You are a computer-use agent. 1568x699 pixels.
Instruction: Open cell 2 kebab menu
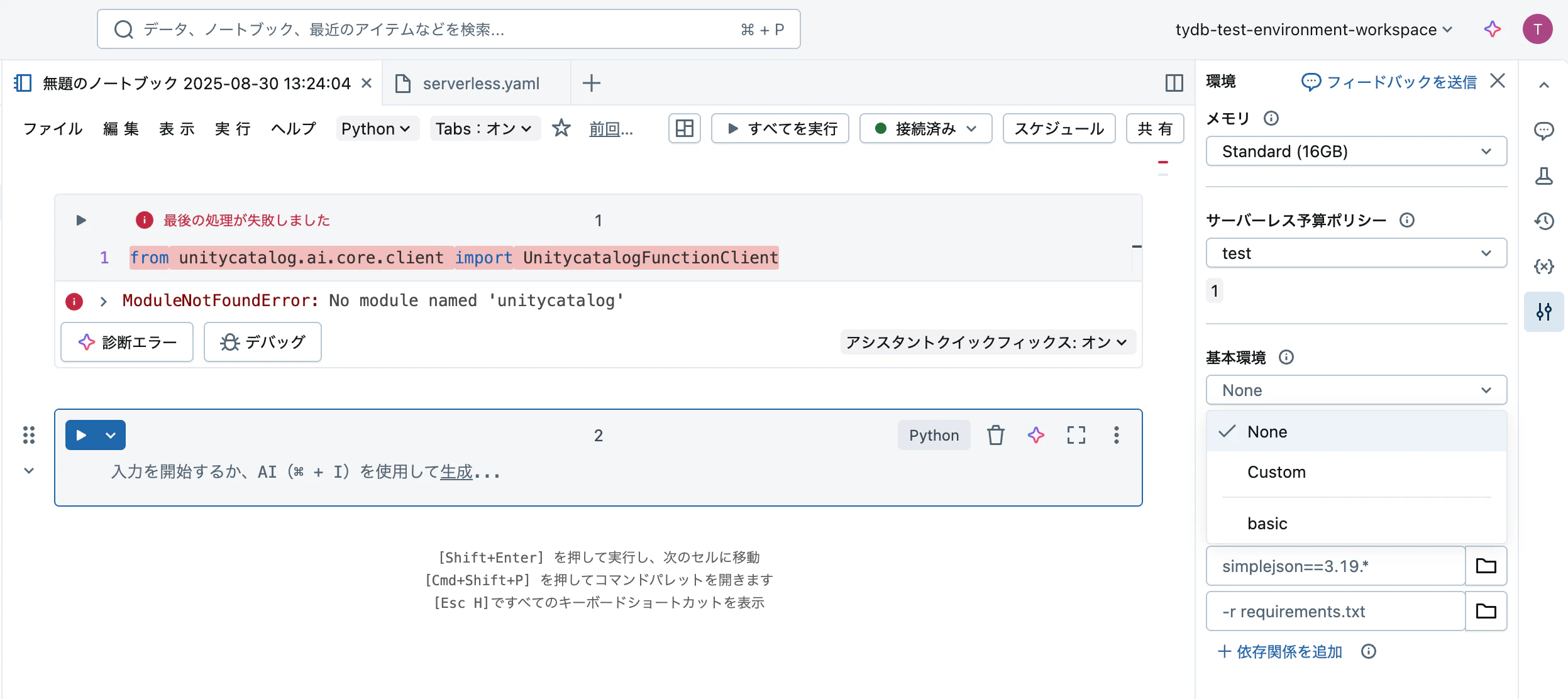pos(1117,435)
